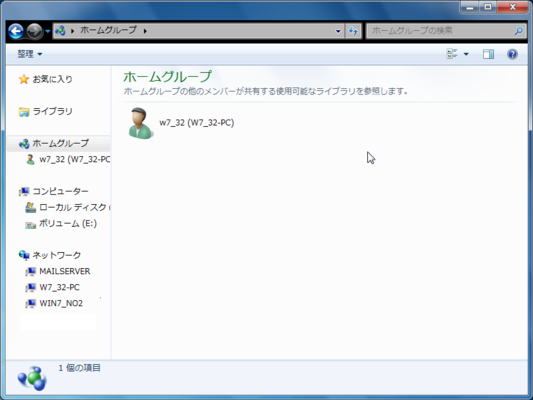Screen dimensions: 533x400
Task: Open address bar history dropdown
Action: point(338,31)
